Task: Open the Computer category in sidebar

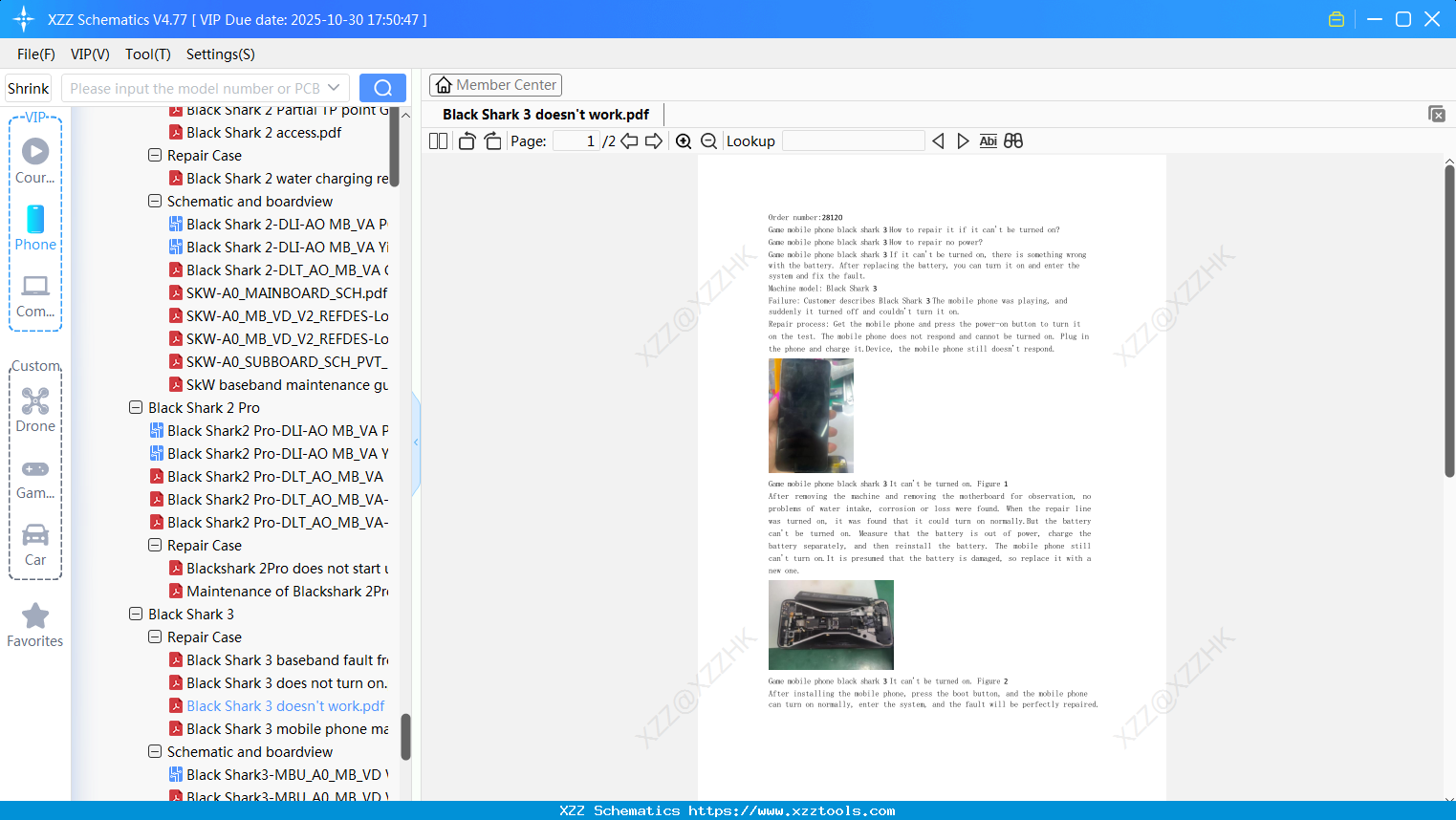Action: pos(35,295)
